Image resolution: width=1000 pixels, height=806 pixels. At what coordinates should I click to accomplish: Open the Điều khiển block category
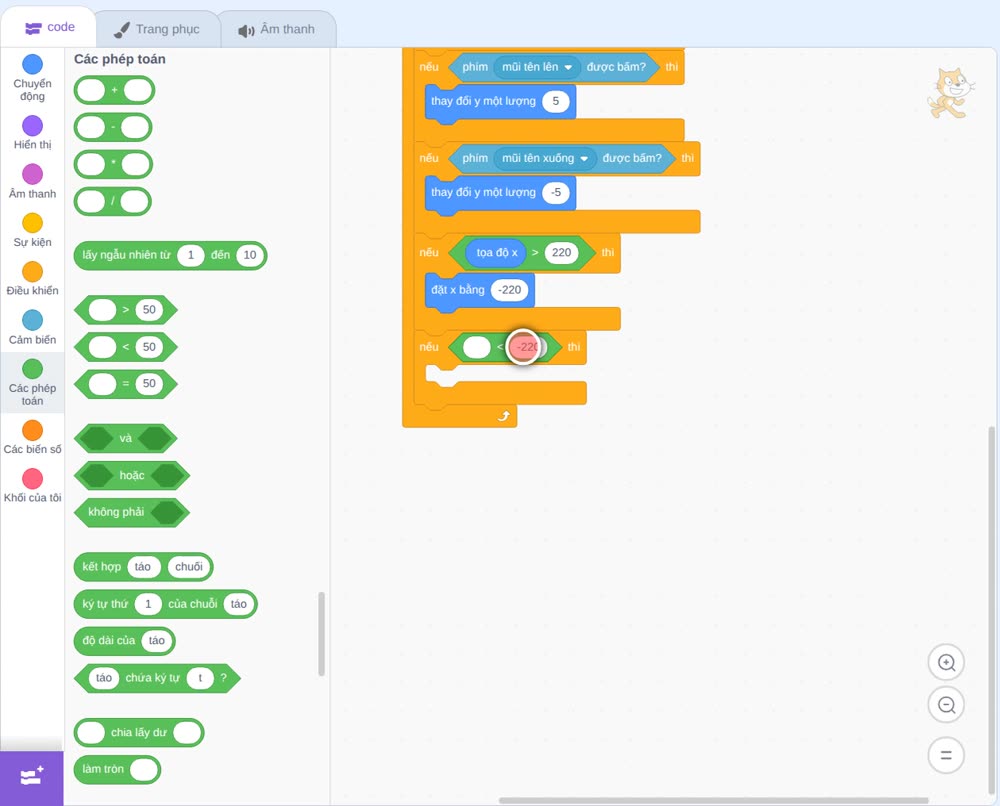coord(32,279)
